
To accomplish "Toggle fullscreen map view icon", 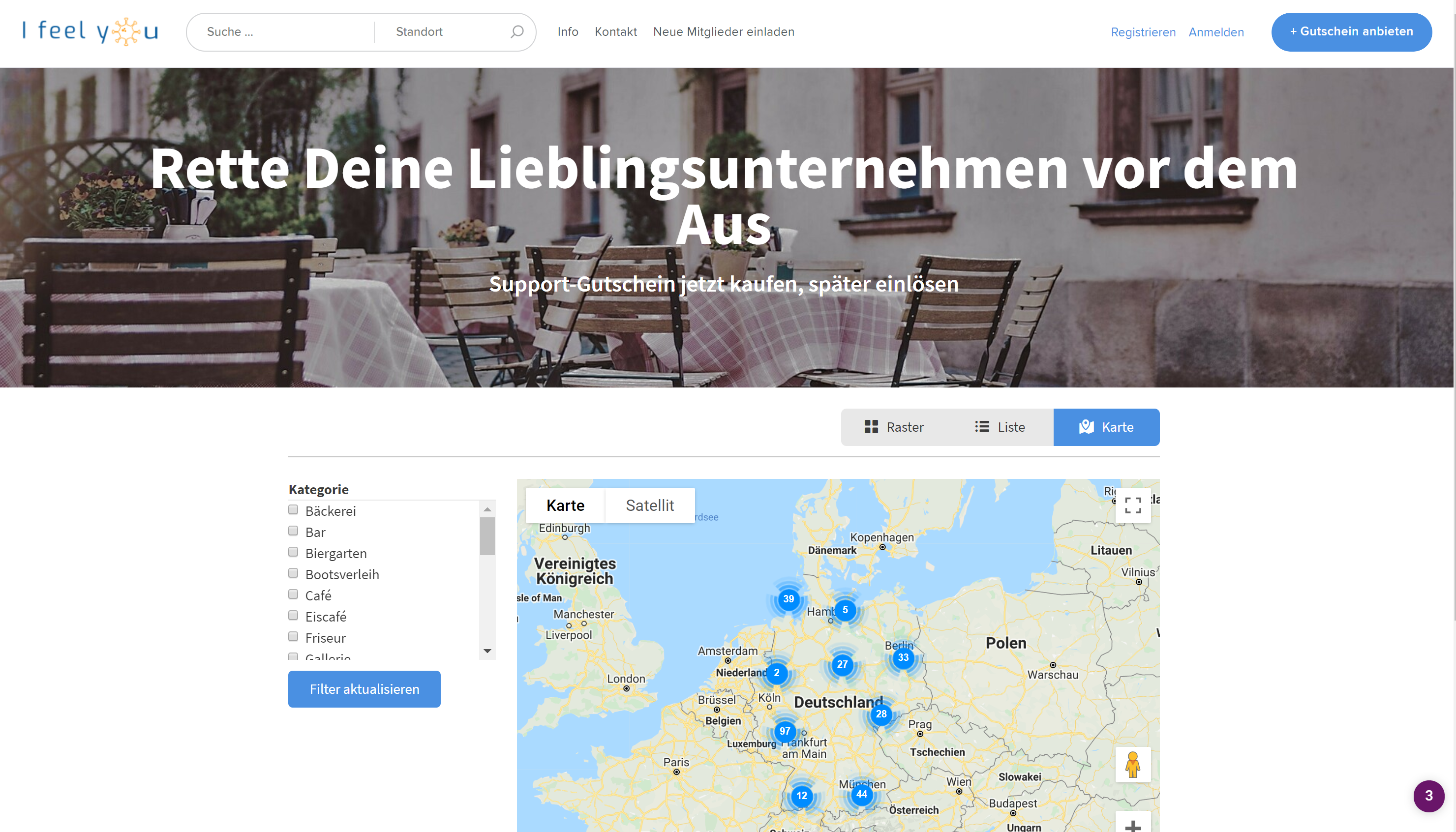I will [x=1132, y=505].
